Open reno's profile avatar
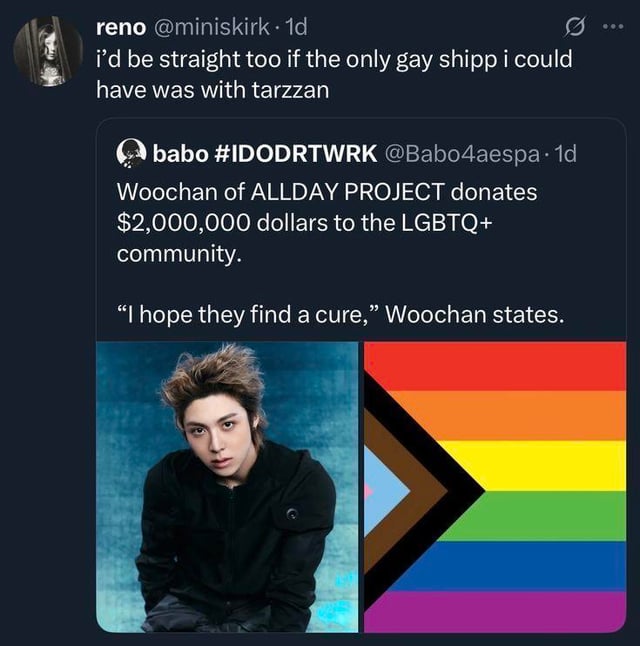The image size is (640, 646). (x=48, y=51)
